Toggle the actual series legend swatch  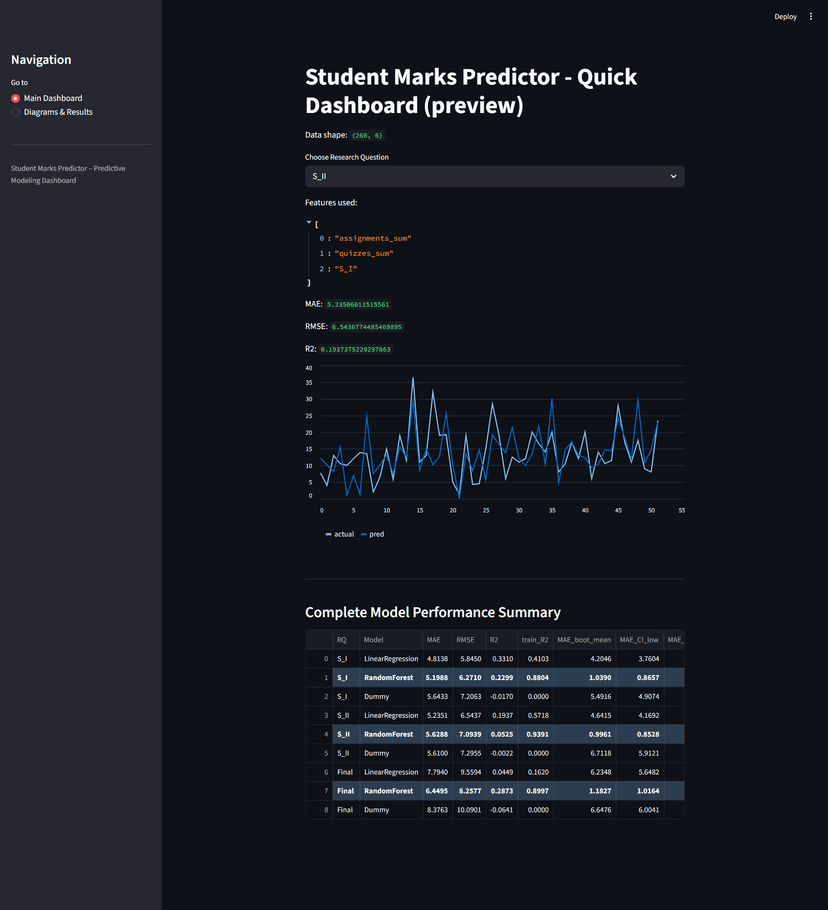tap(328, 534)
